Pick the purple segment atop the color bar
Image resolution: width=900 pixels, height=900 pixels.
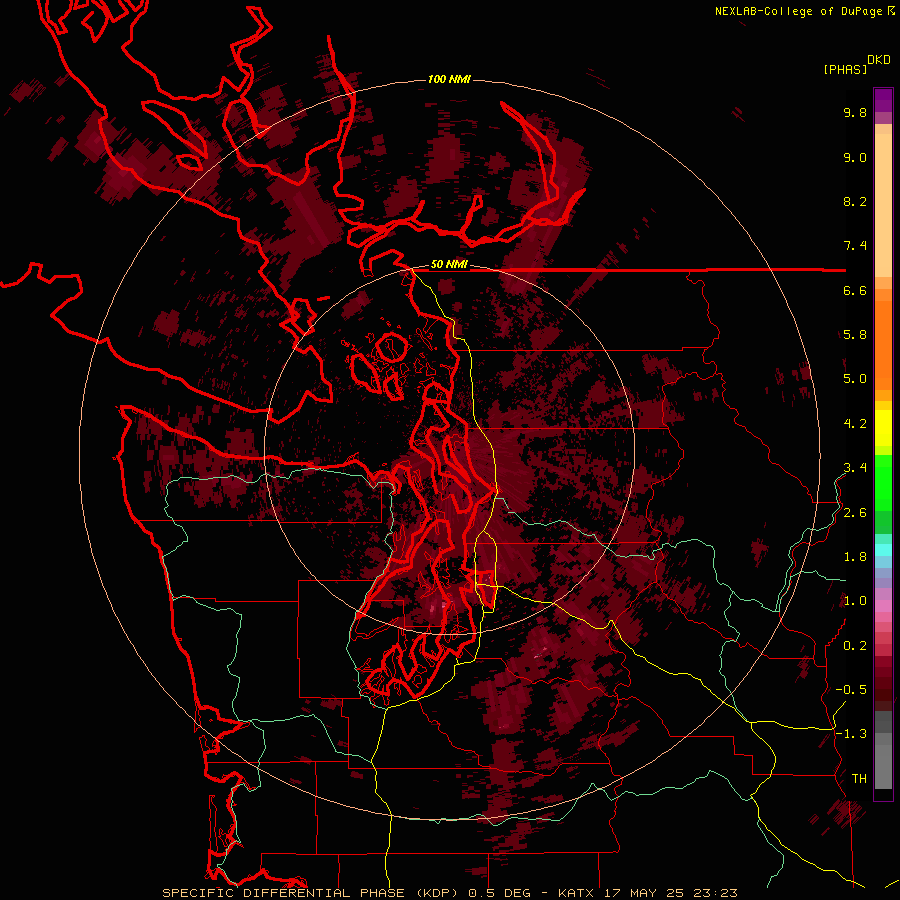click(x=883, y=100)
